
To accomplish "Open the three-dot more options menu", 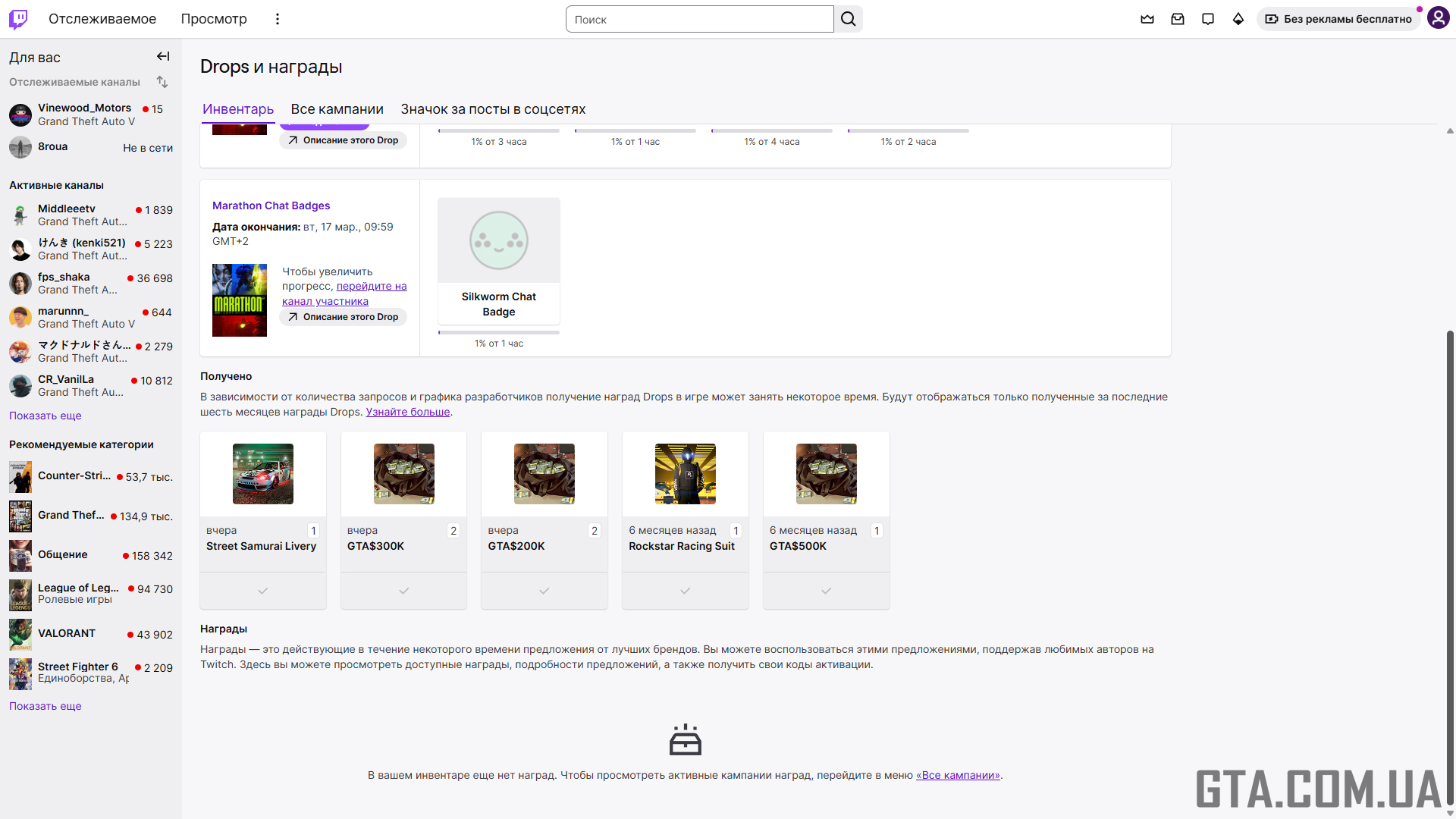I will 278,19.
